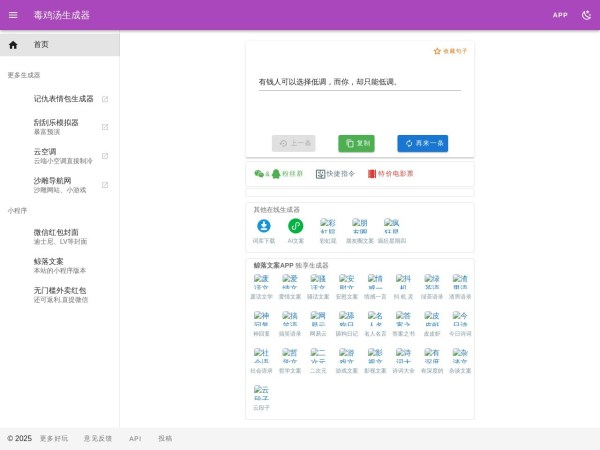Open 意见反馈 footer link
This screenshot has width=600, height=450.
click(x=98, y=438)
